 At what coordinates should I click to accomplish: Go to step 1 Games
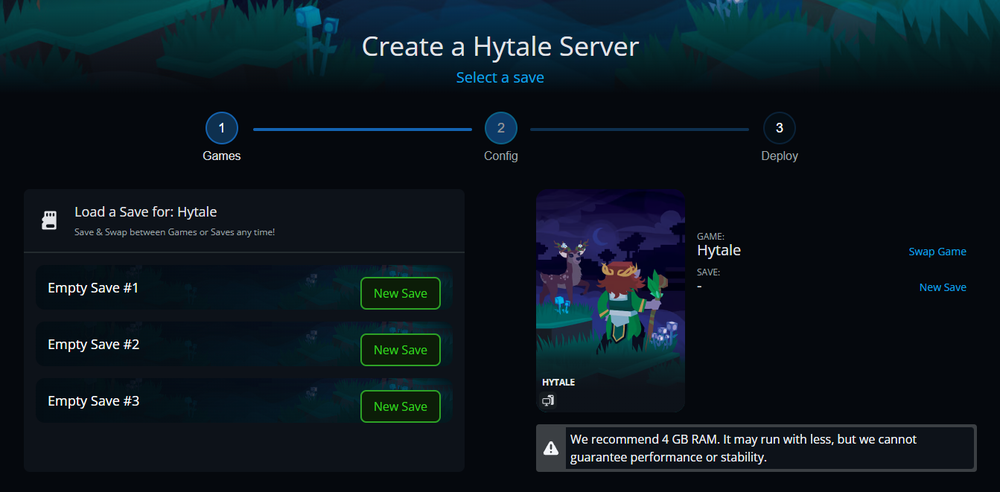click(221, 128)
